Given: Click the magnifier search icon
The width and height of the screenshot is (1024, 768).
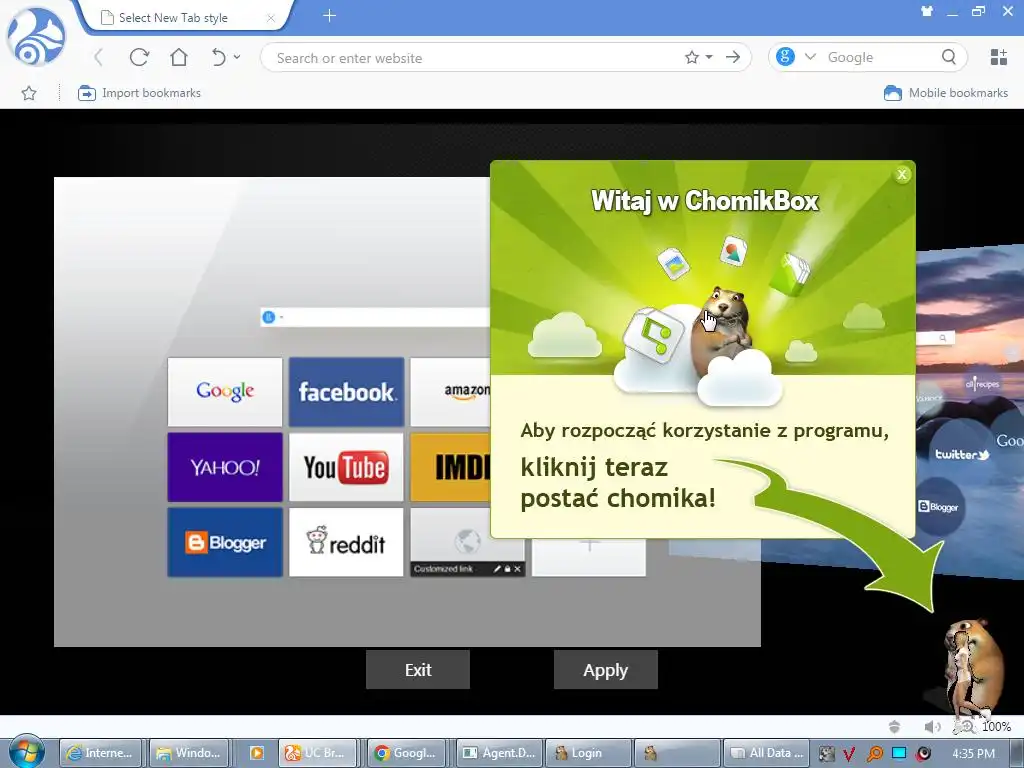Looking at the screenshot, I should click(949, 57).
